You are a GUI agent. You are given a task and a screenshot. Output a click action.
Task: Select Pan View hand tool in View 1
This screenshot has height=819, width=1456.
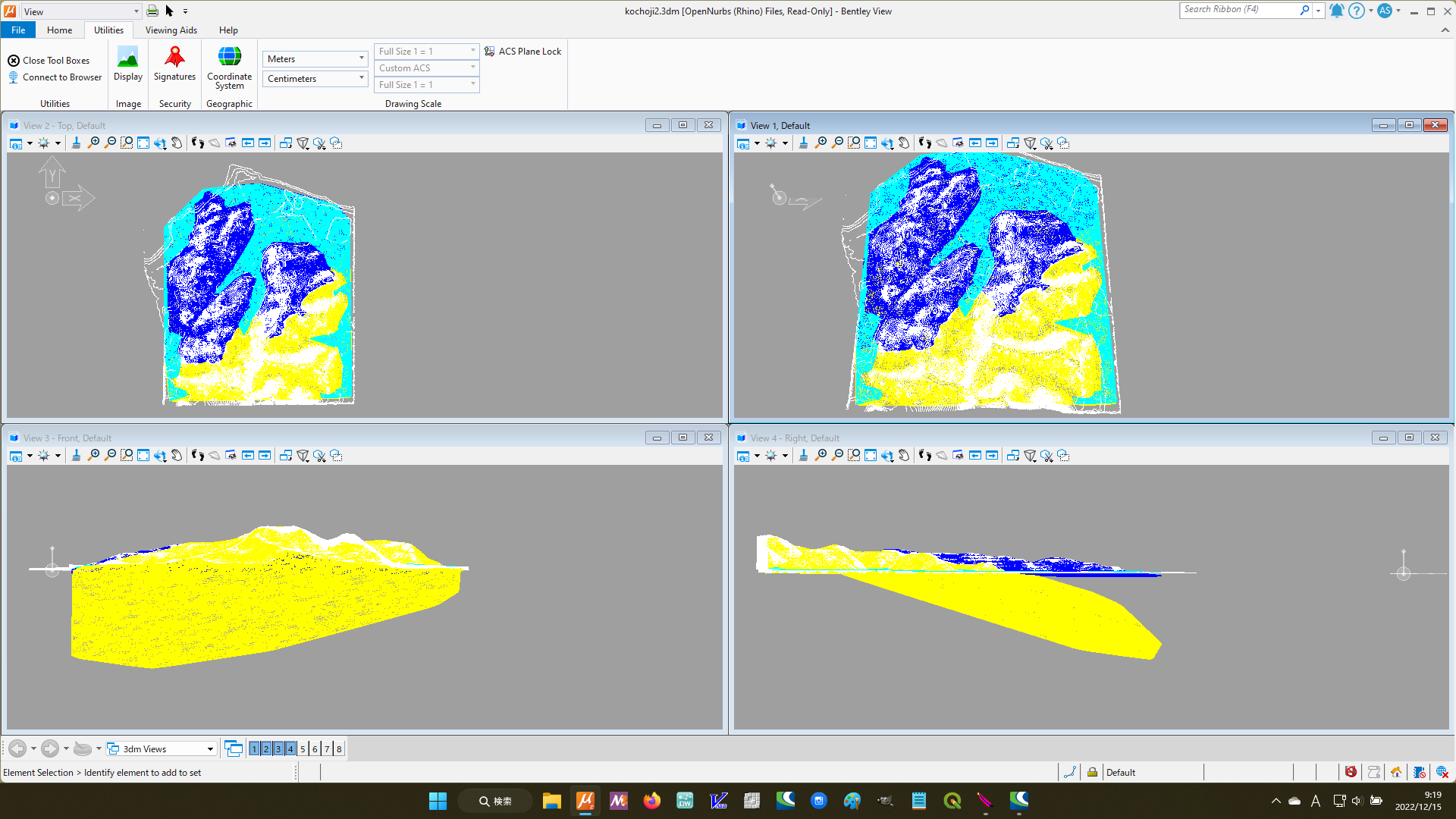[904, 143]
